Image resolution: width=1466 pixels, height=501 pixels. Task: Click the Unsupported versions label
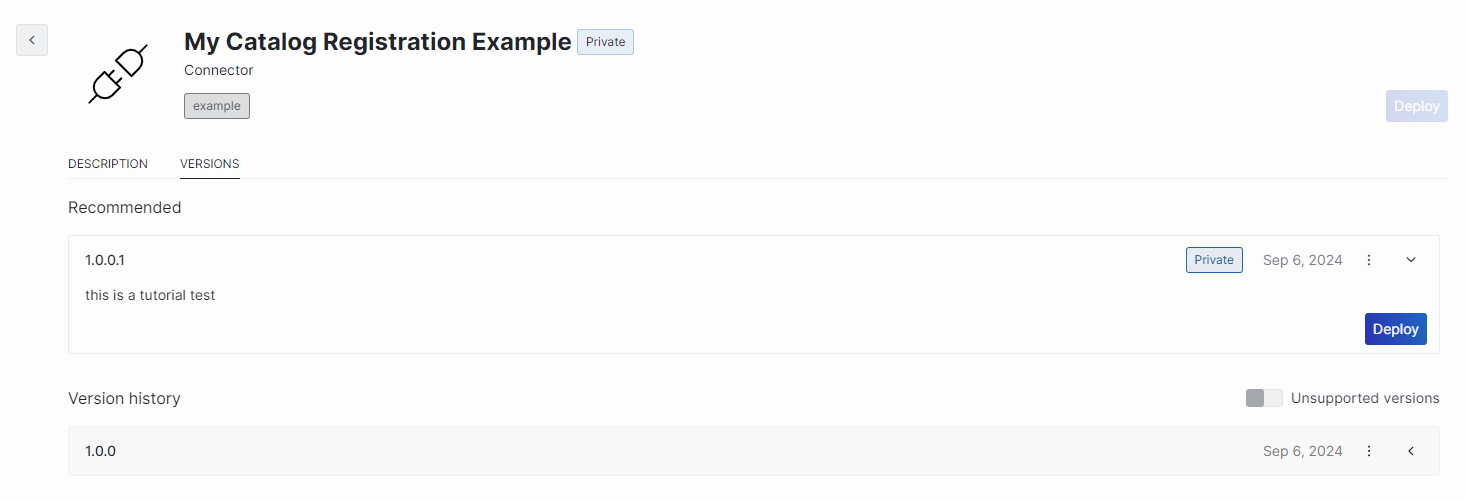pyautogui.click(x=1365, y=398)
